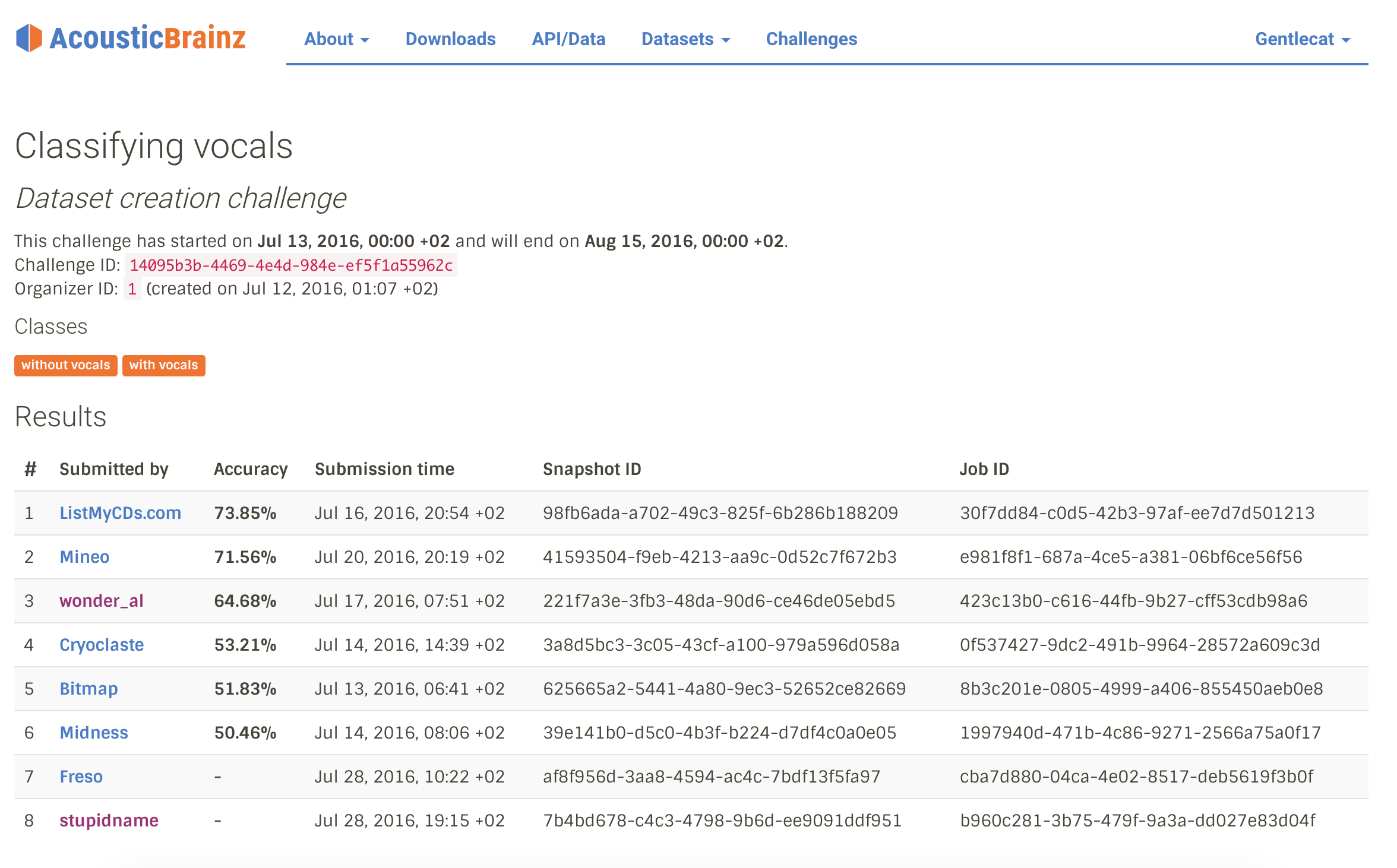Select job ID starting 423c13b0-c616
This screenshot has width=1397, height=868.
(x=1134, y=601)
